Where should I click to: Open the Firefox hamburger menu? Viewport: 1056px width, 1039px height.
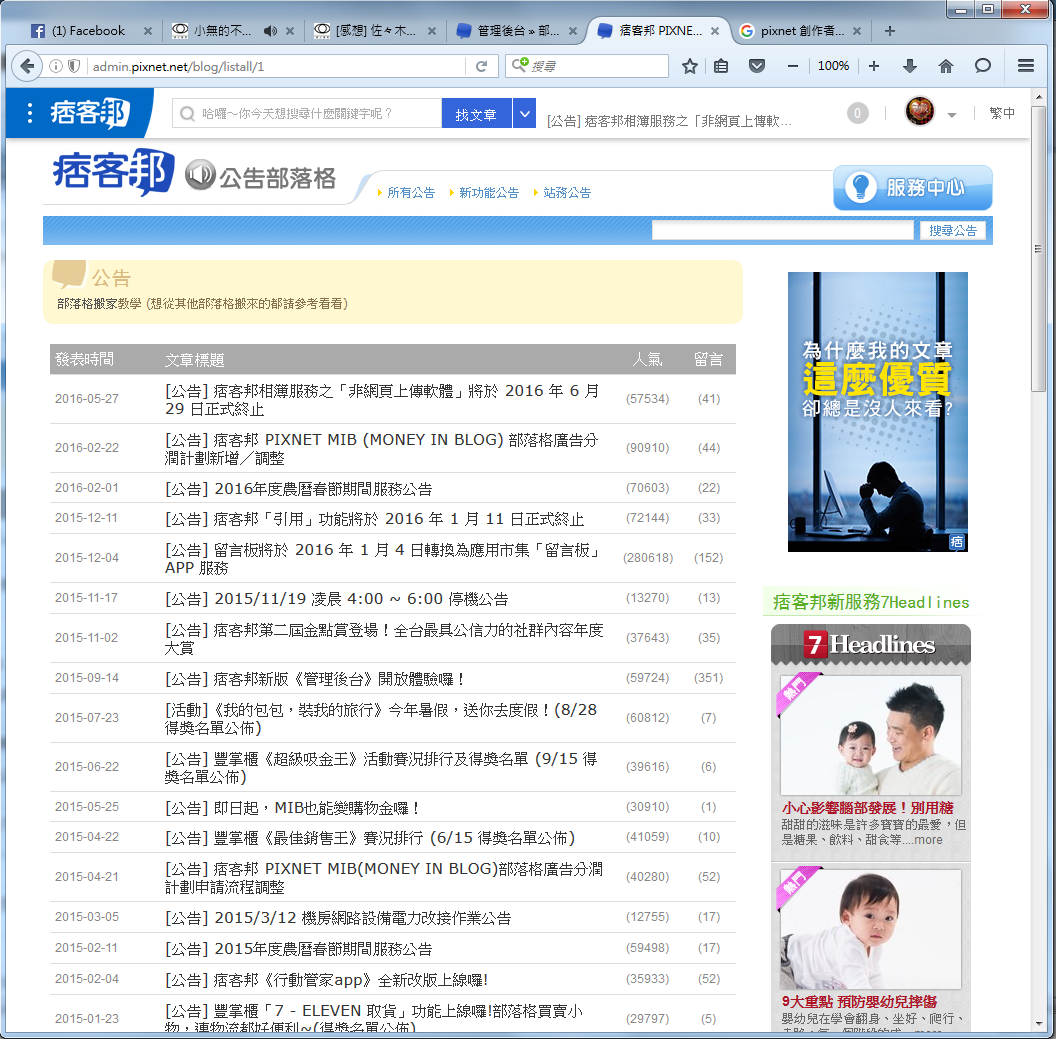click(1026, 66)
